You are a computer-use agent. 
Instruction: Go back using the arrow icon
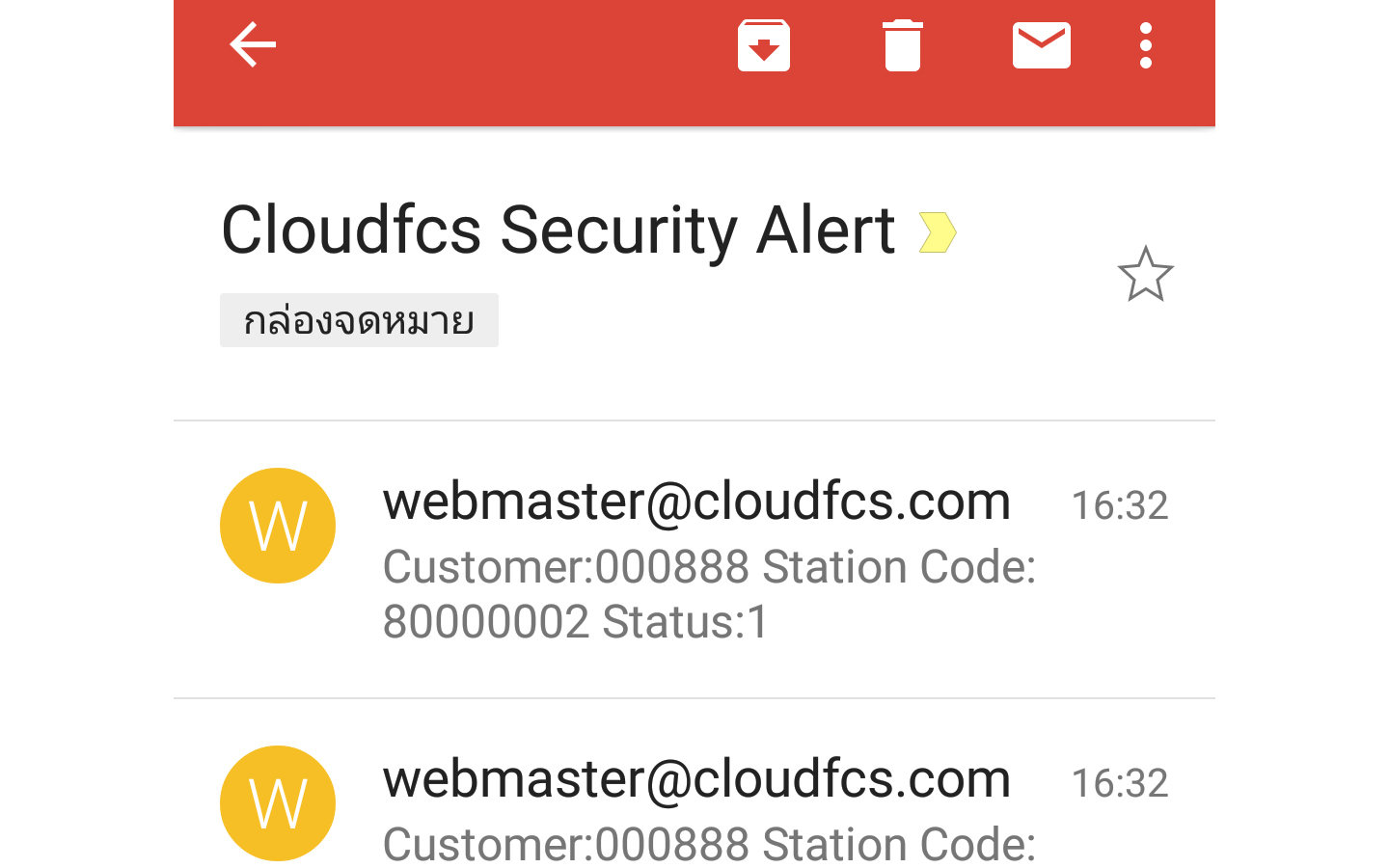tap(253, 45)
